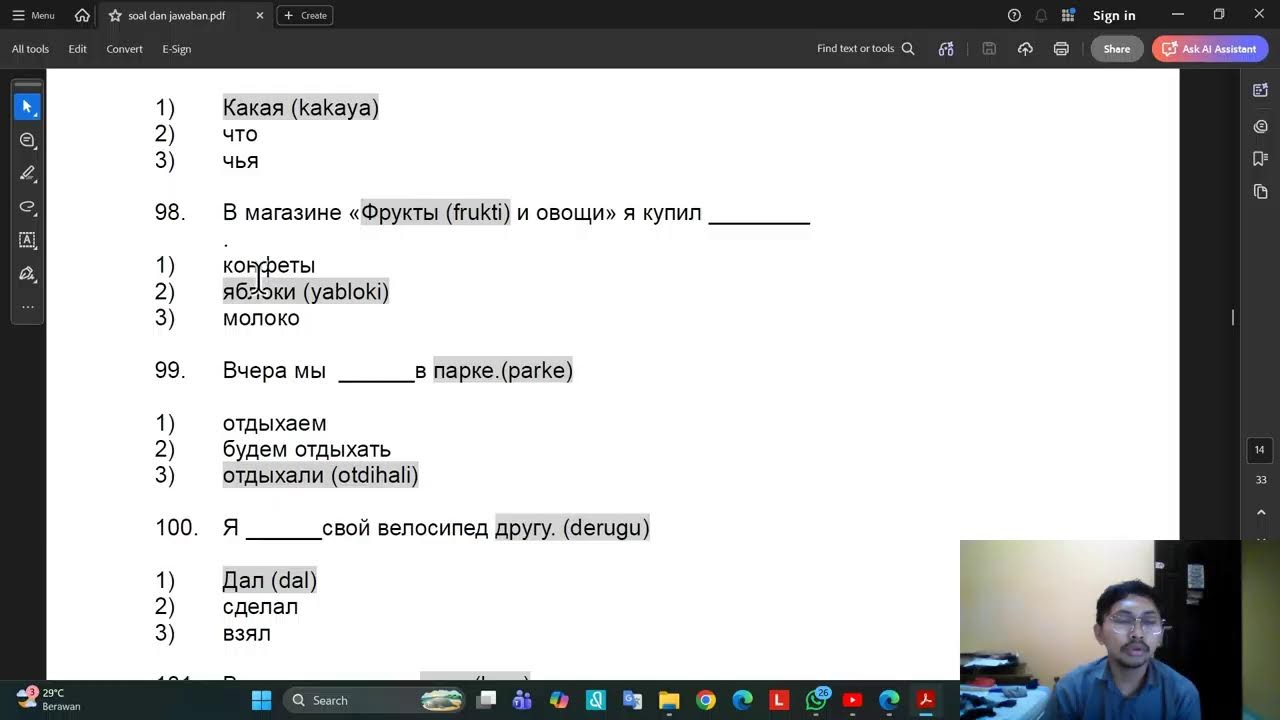1280x720 pixels.
Task: Pick the highlighter pen tool
Action: tap(27, 173)
